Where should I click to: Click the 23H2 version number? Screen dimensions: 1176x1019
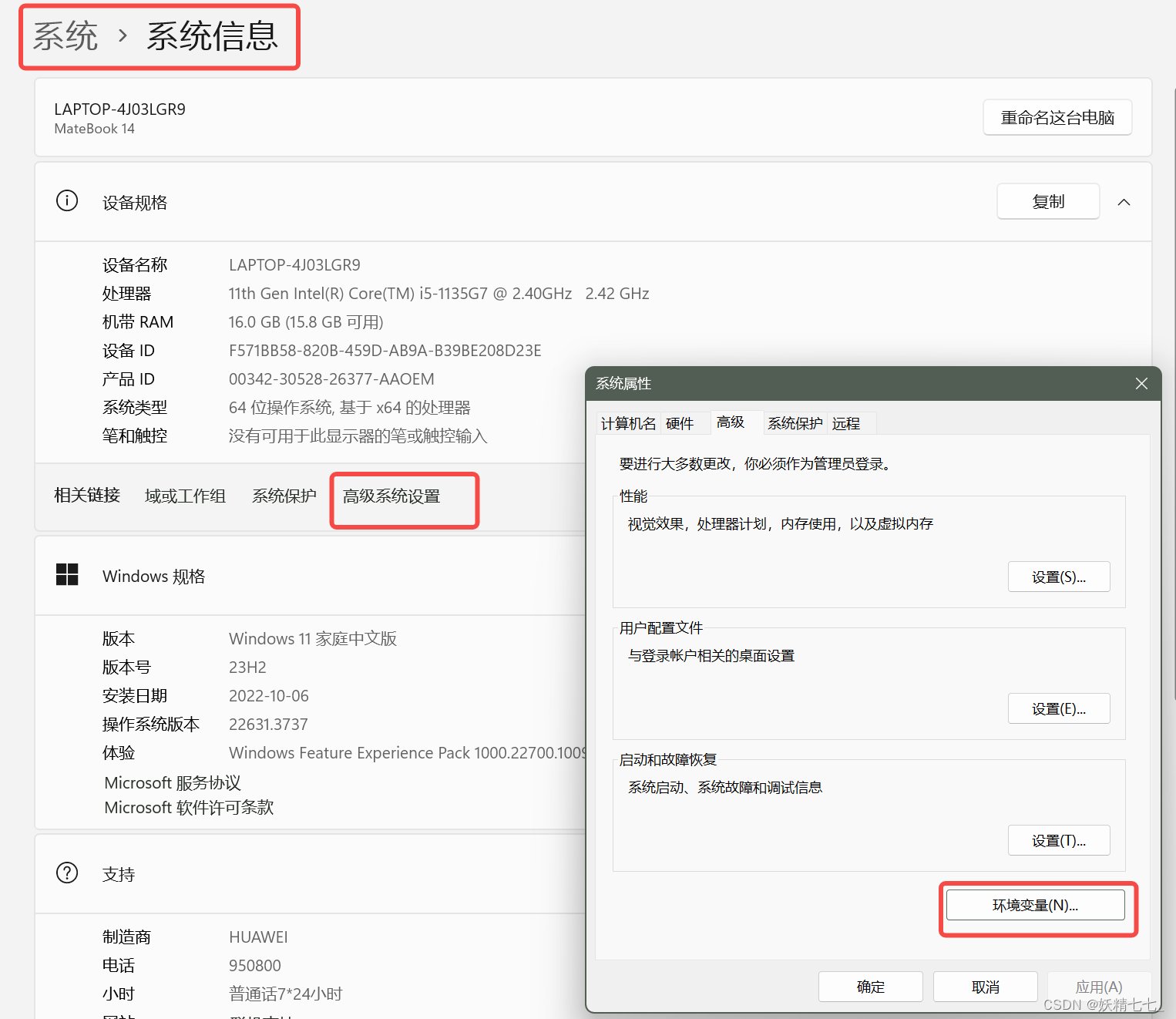point(247,668)
